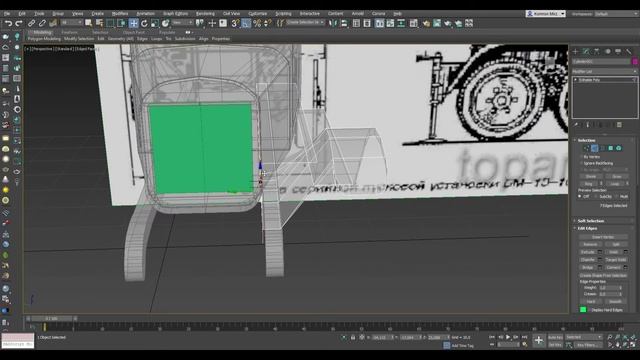Image resolution: width=640 pixels, height=360 pixels.
Task: Open the Edit menu
Action: point(22,14)
